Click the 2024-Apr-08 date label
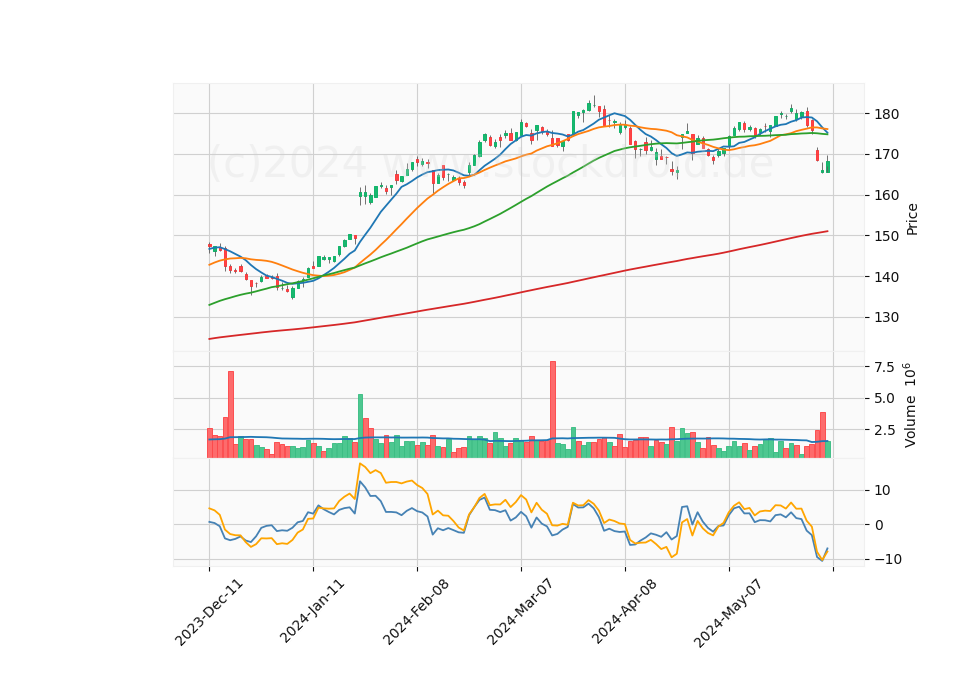This screenshot has height=690, width=960. 624,611
